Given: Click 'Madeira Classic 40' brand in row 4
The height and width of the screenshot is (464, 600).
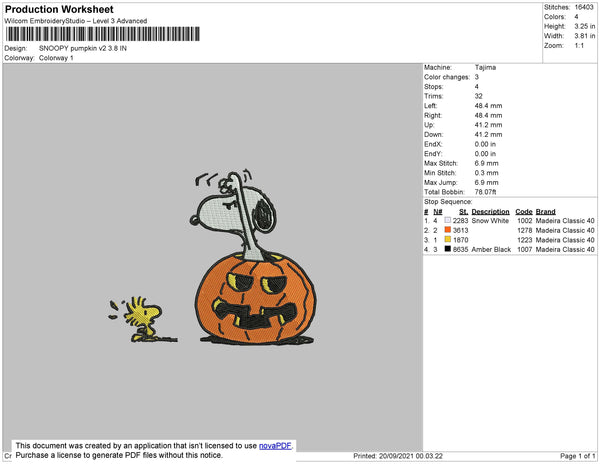Looking at the screenshot, I should [x=565, y=249].
